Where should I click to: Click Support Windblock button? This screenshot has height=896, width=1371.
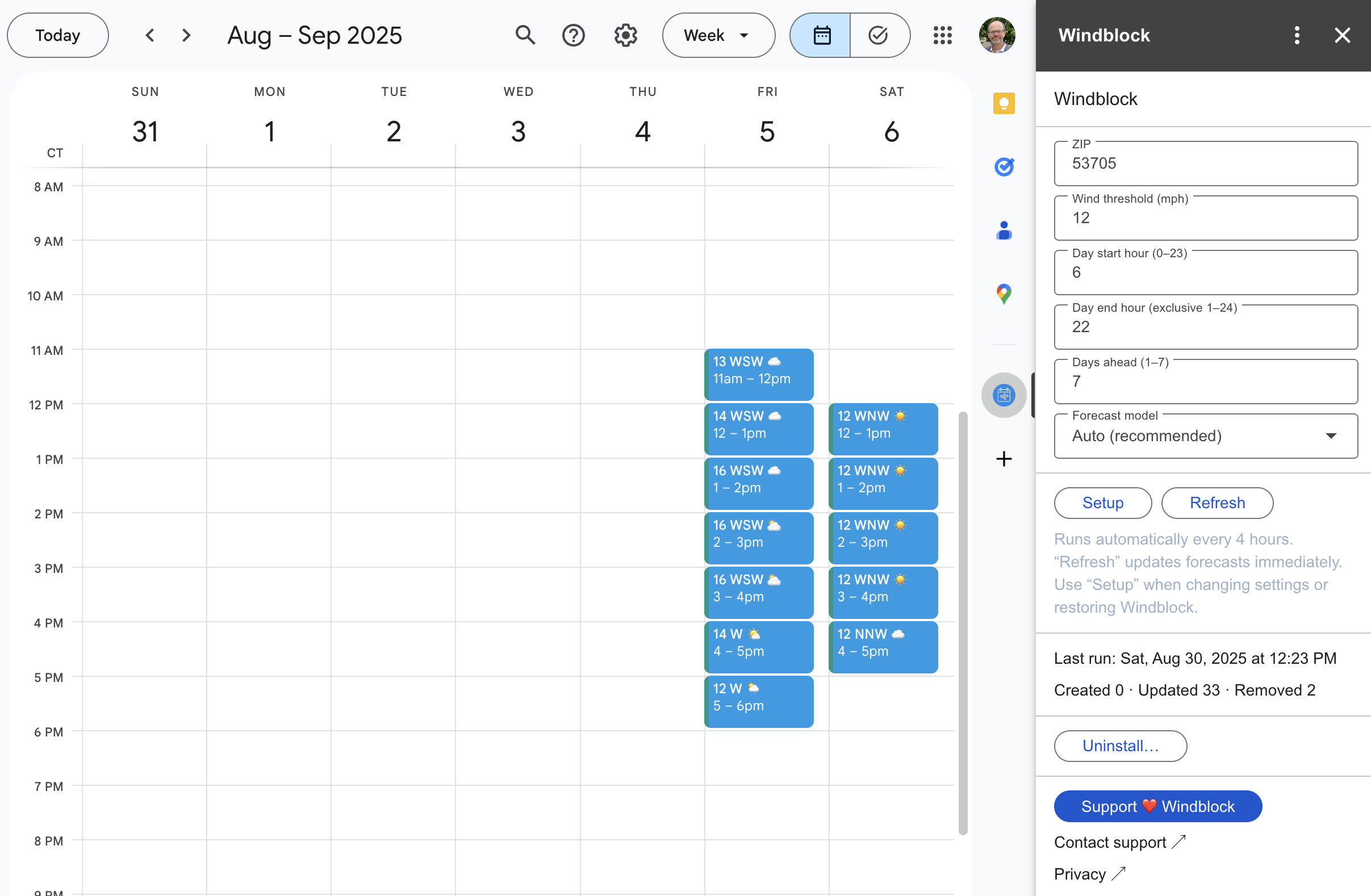[1158, 806]
